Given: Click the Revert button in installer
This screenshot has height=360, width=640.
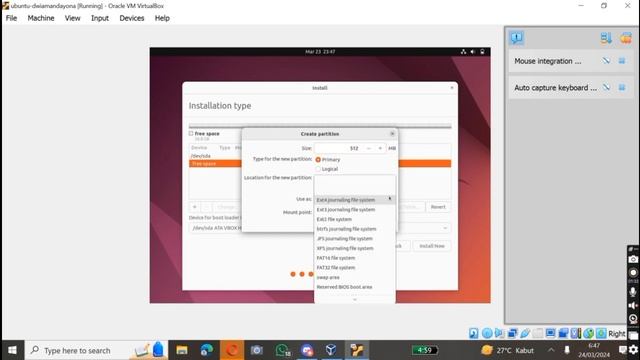Looking at the screenshot, I should tap(438, 207).
